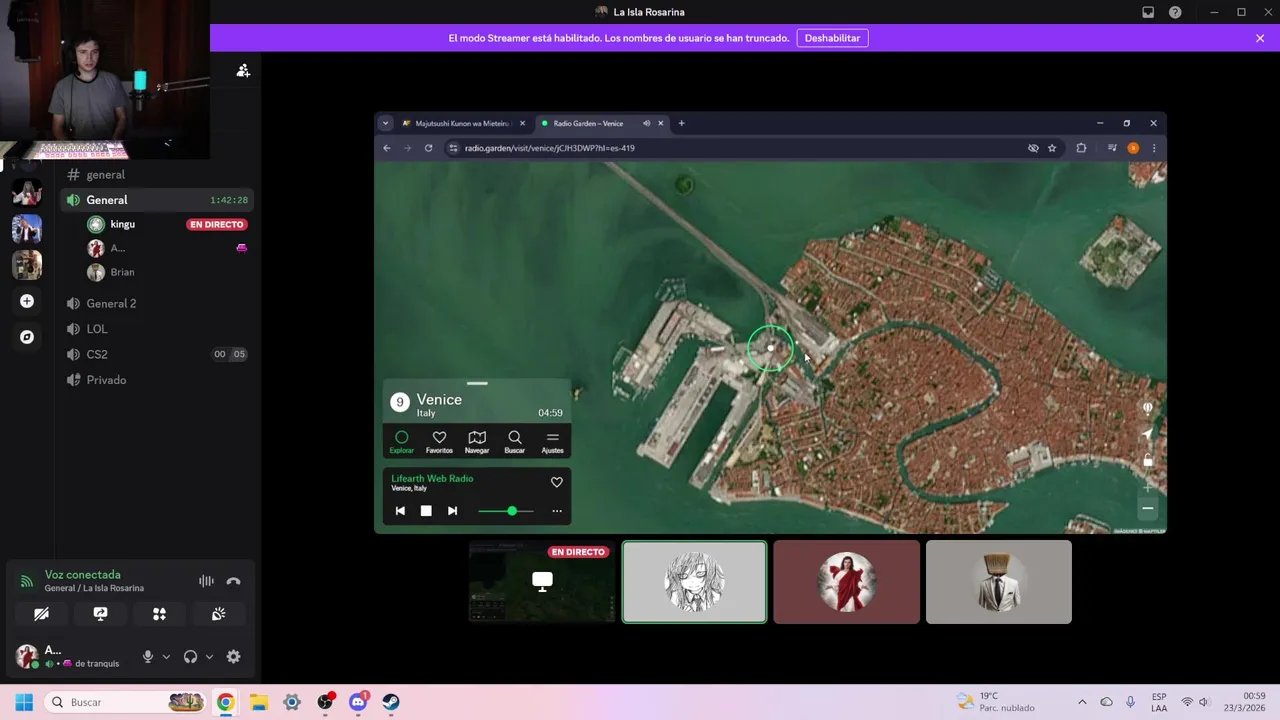Image resolution: width=1280 pixels, height=720 pixels.
Task: Turn on camera in voice panel
Action: (x=41, y=614)
